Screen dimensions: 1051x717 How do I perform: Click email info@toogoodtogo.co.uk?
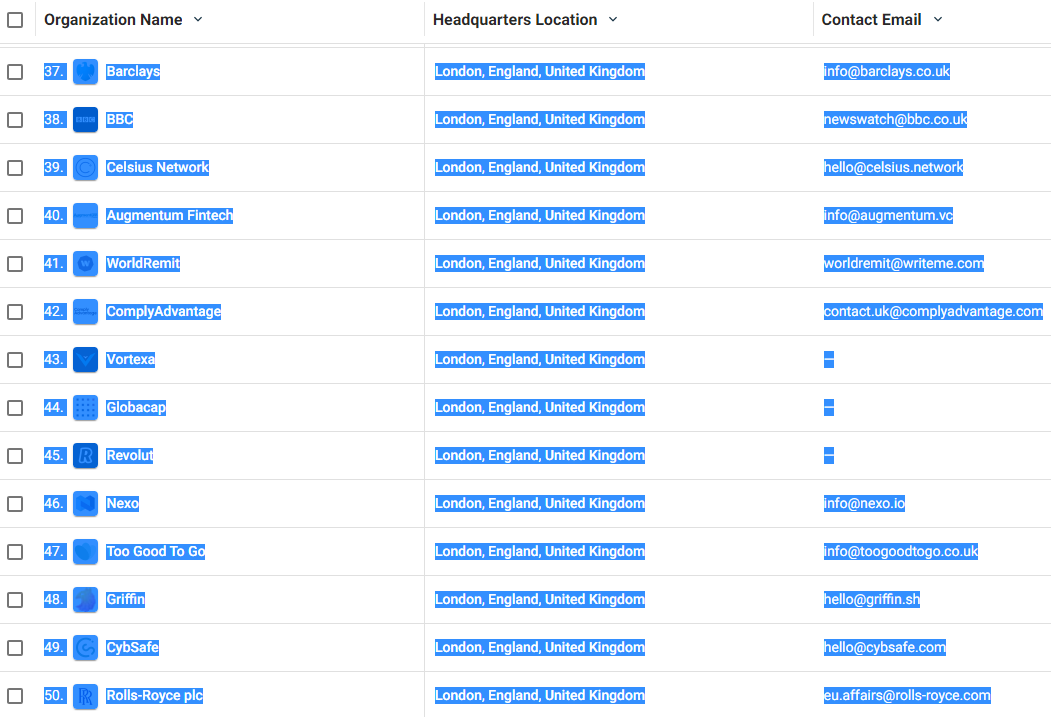pos(901,551)
